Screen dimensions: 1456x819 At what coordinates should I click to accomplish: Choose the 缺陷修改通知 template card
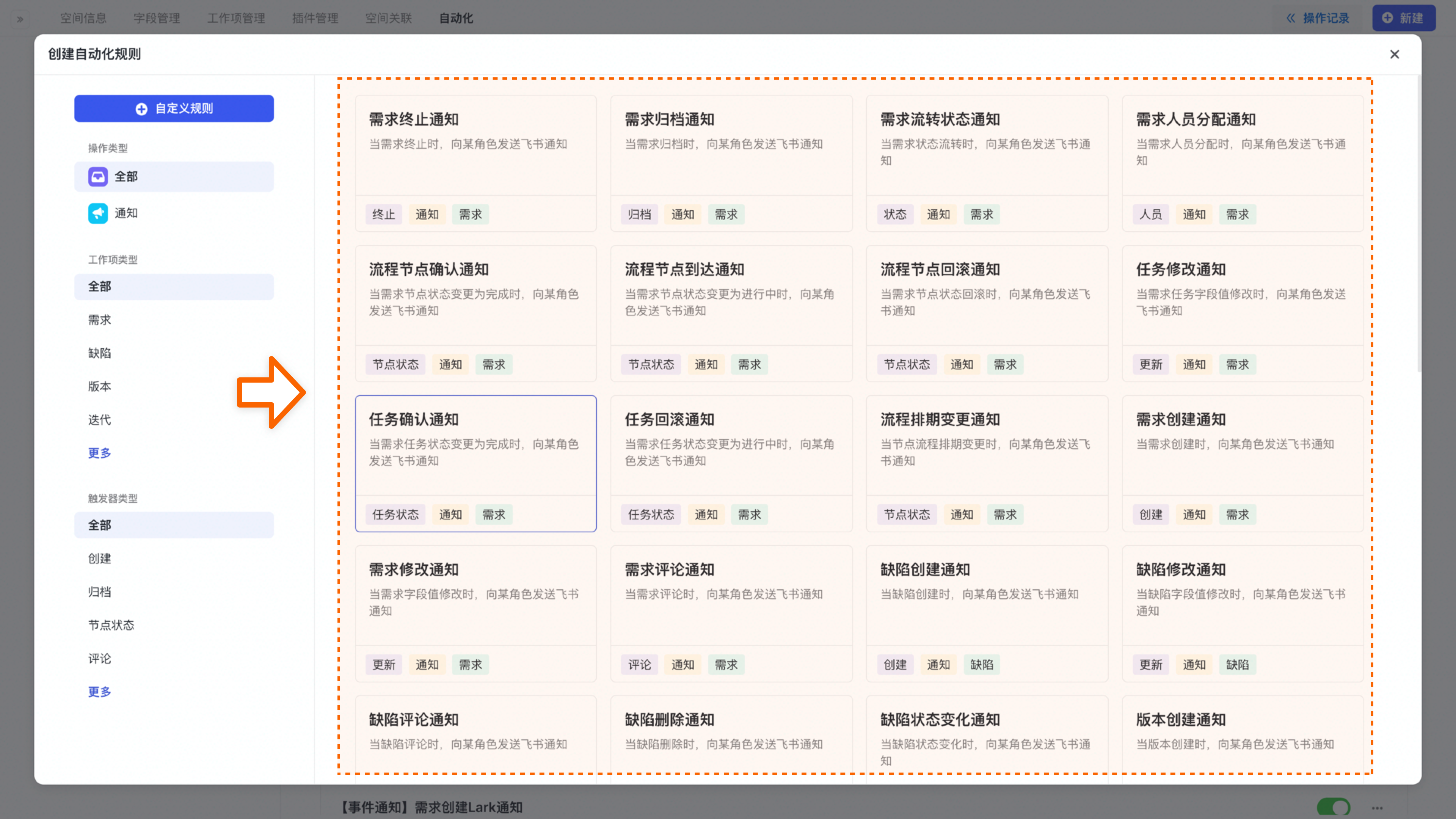(1243, 614)
